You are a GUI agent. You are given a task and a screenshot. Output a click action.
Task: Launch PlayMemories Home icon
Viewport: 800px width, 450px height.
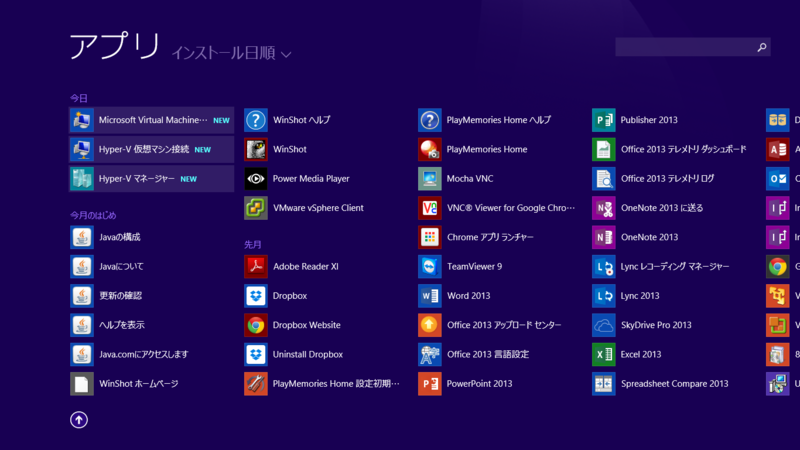[430, 149]
